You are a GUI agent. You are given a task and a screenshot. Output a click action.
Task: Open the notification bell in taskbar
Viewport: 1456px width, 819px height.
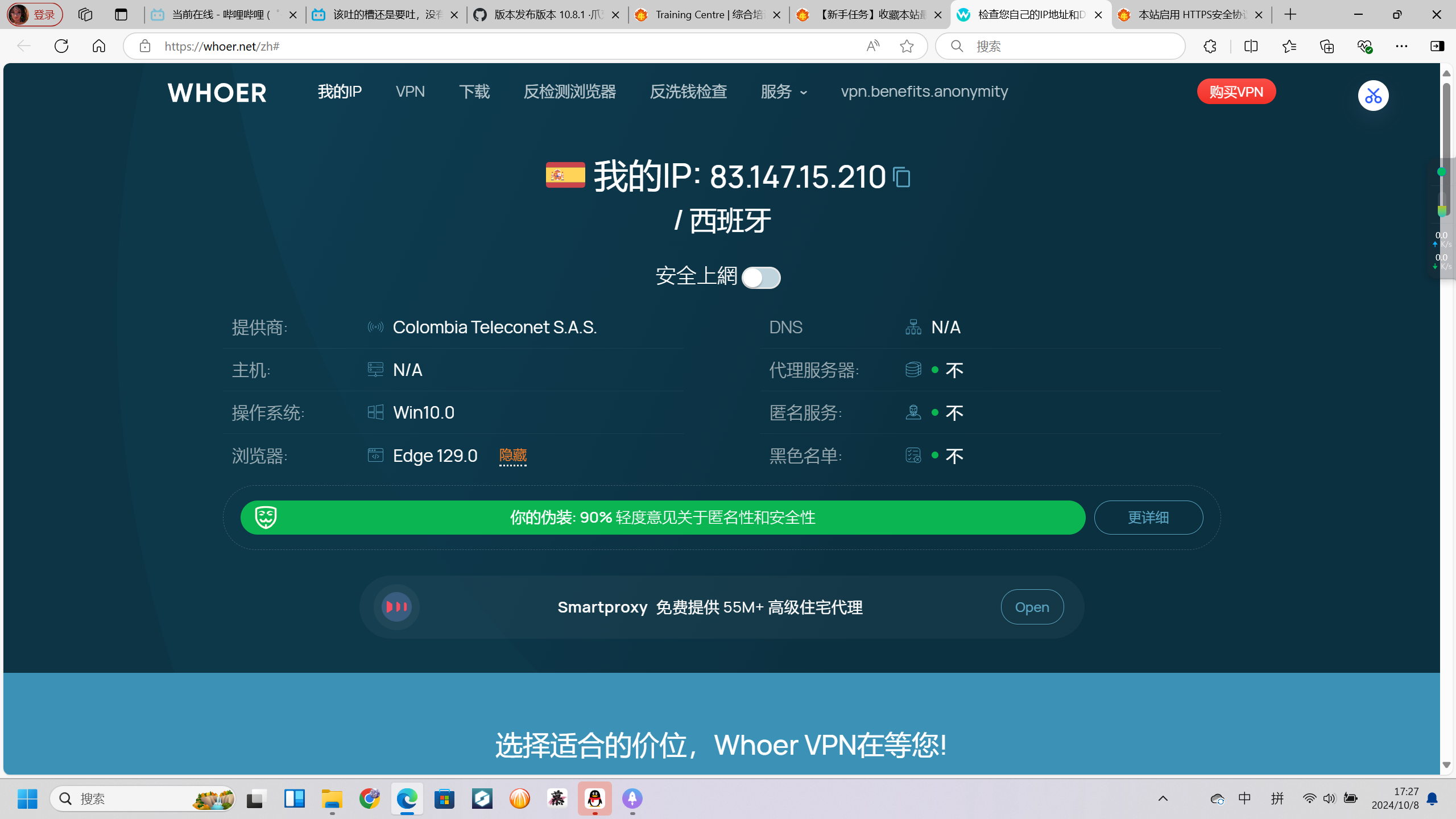(1433, 799)
